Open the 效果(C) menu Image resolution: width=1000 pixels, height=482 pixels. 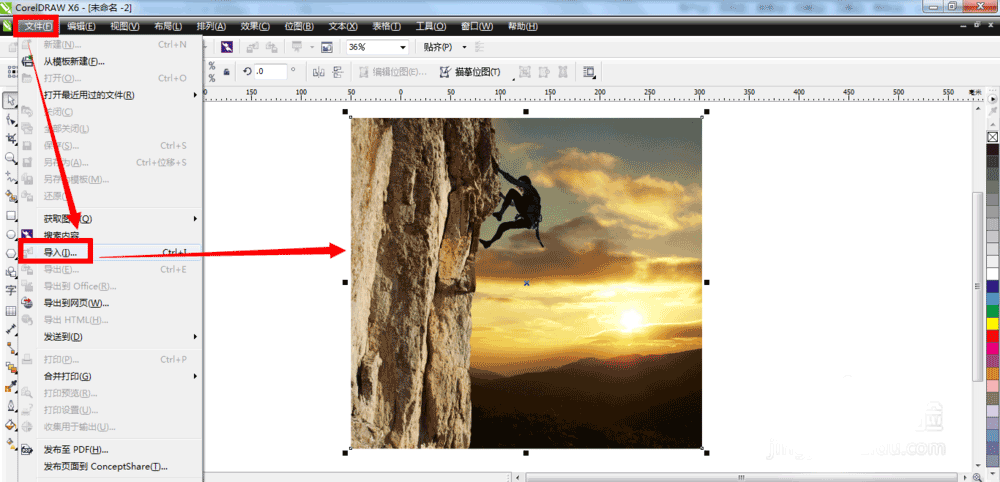click(x=255, y=26)
